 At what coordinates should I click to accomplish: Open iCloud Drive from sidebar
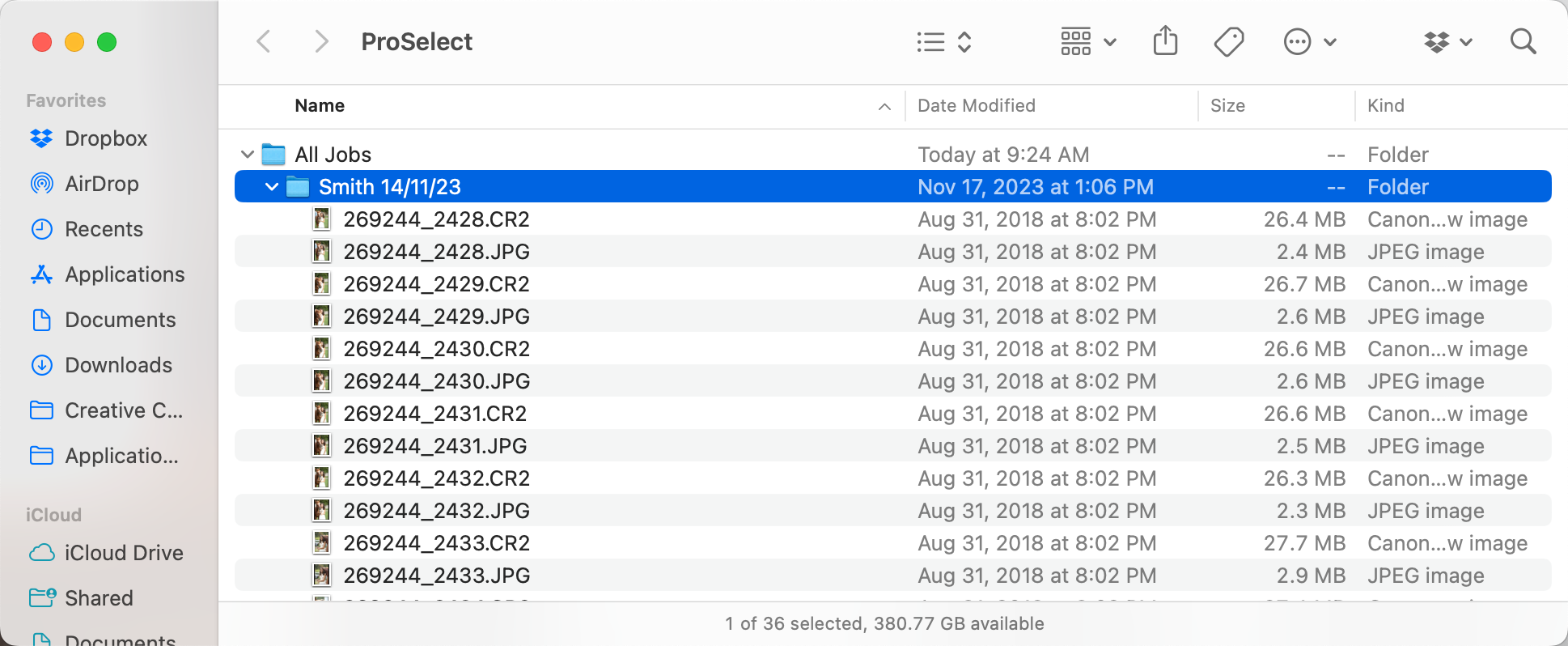[x=123, y=553]
